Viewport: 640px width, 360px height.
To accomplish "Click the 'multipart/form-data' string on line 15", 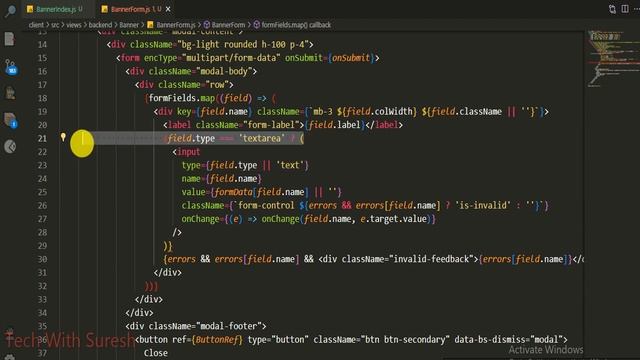I will coord(231,58).
